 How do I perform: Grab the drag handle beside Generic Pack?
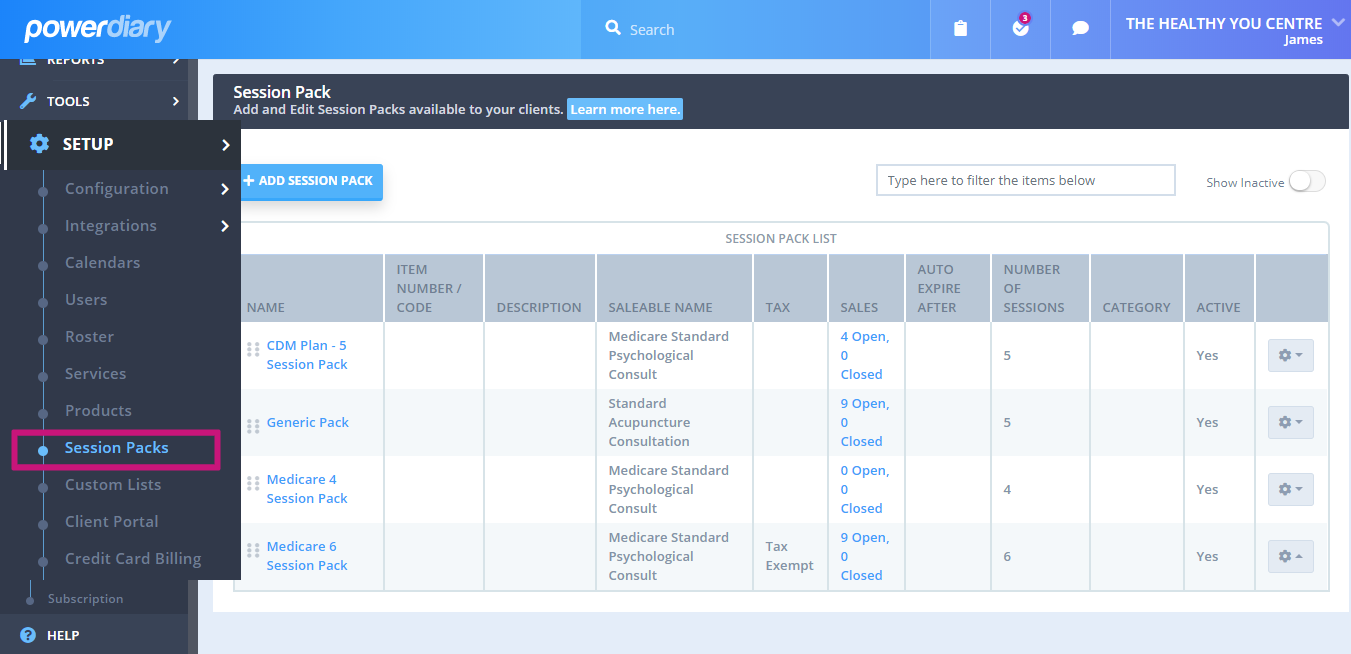[253, 422]
